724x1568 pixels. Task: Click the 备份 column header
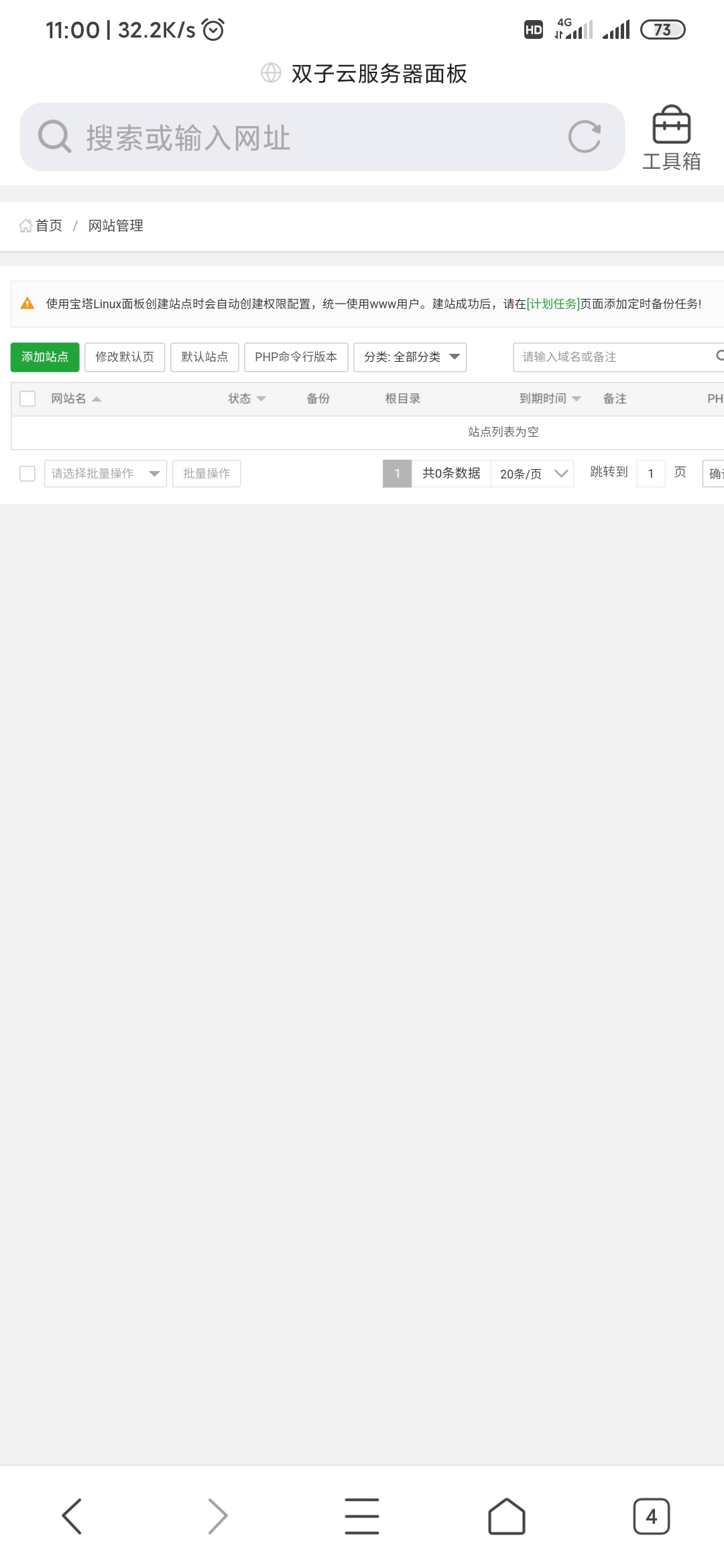tap(318, 399)
